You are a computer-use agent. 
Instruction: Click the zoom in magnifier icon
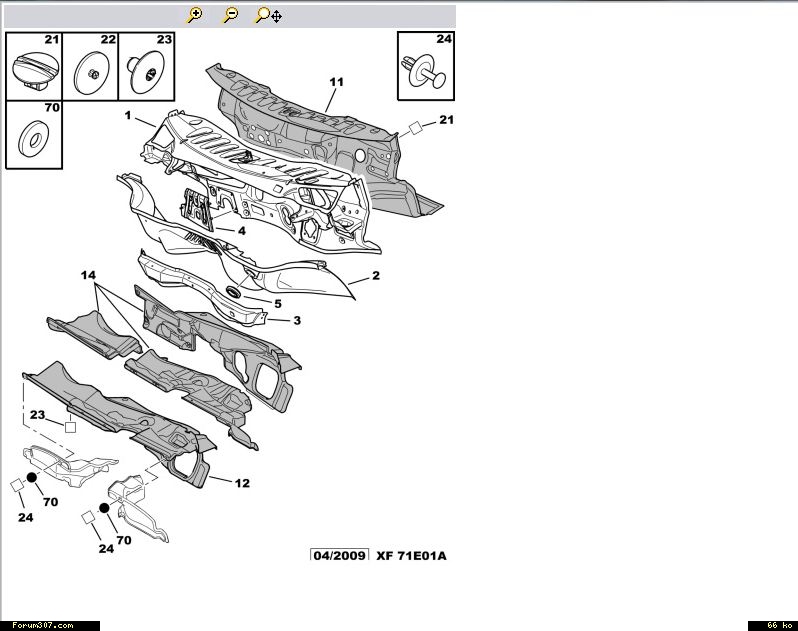[x=195, y=15]
